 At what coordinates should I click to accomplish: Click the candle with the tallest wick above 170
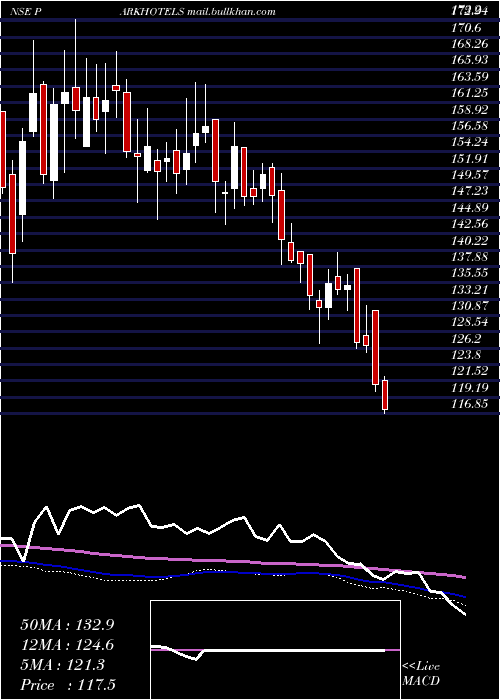pos(75,99)
